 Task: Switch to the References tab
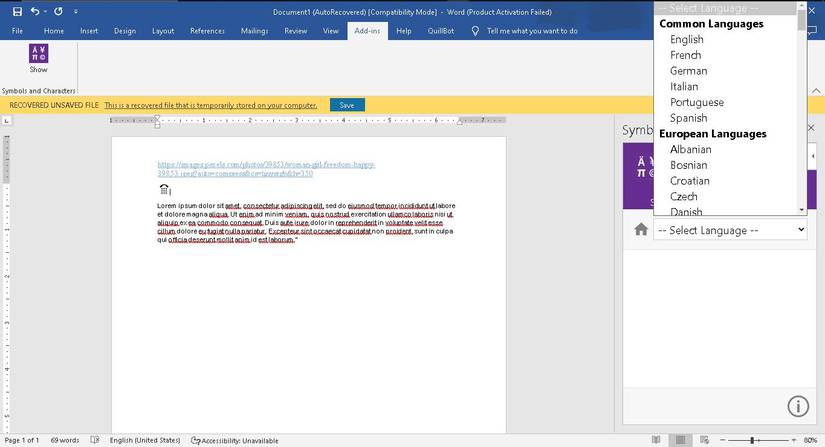207,31
